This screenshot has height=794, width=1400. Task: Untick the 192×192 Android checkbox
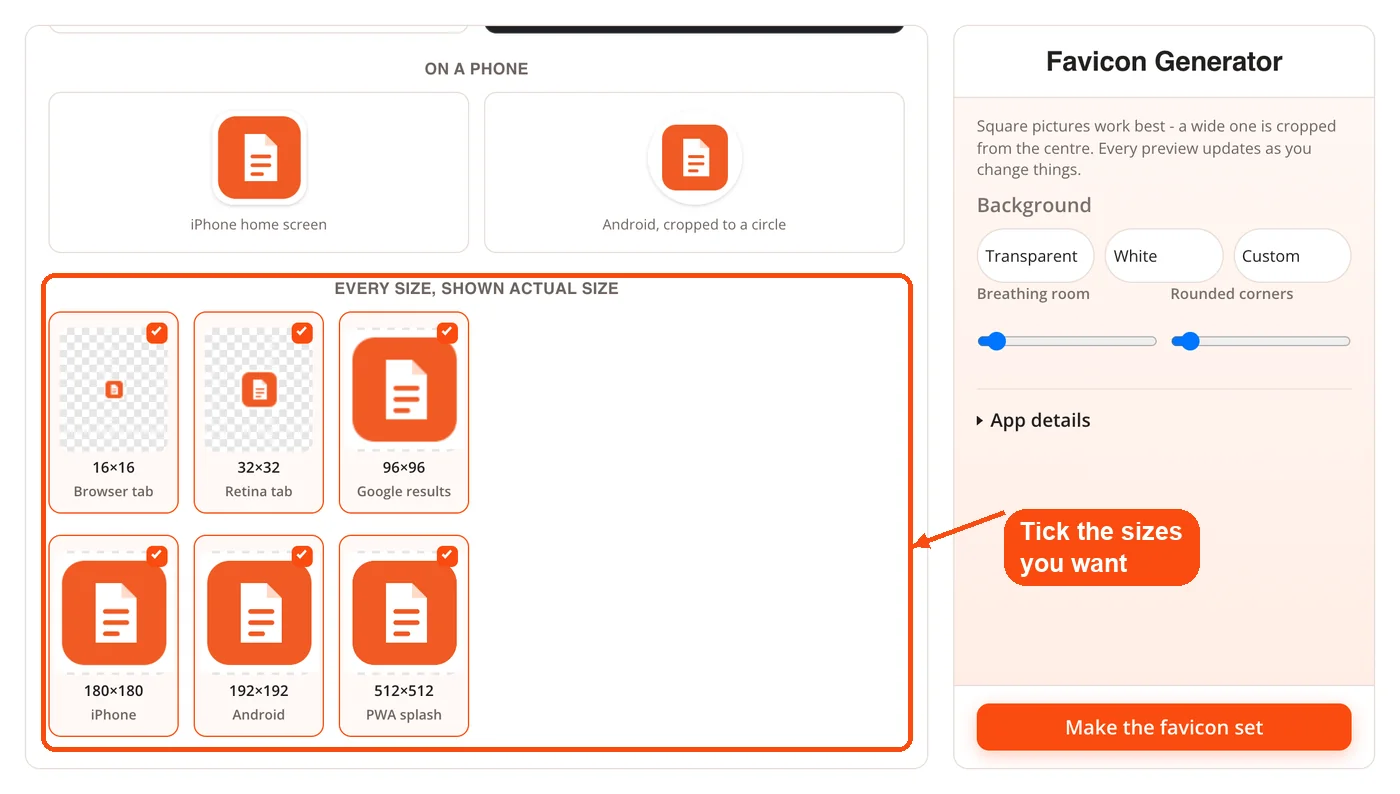click(x=302, y=556)
